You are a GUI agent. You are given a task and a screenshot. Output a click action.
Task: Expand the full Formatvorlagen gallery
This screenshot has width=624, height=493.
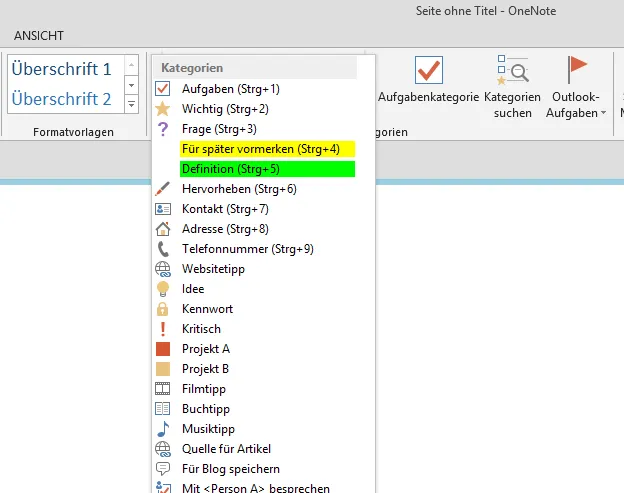tap(131, 104)
